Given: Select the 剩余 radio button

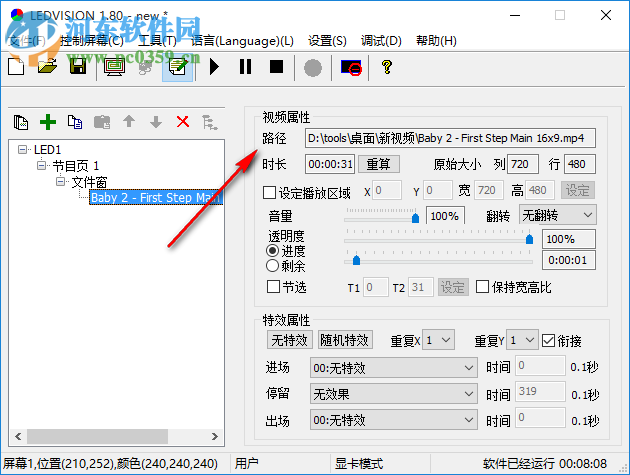Looking at the screenshot, I should click(272, 266).
